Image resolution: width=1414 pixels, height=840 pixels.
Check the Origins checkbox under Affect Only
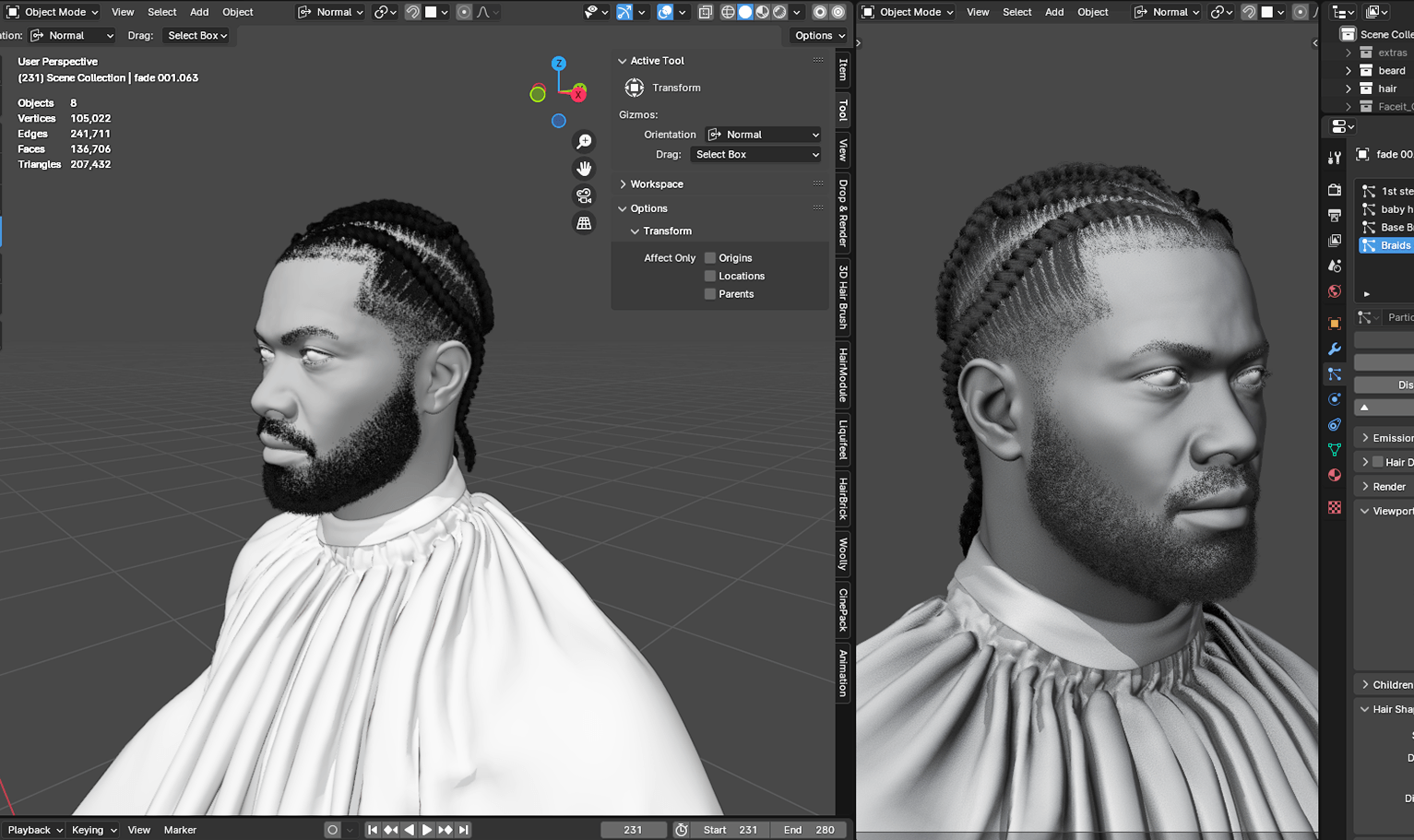(711, 257)
